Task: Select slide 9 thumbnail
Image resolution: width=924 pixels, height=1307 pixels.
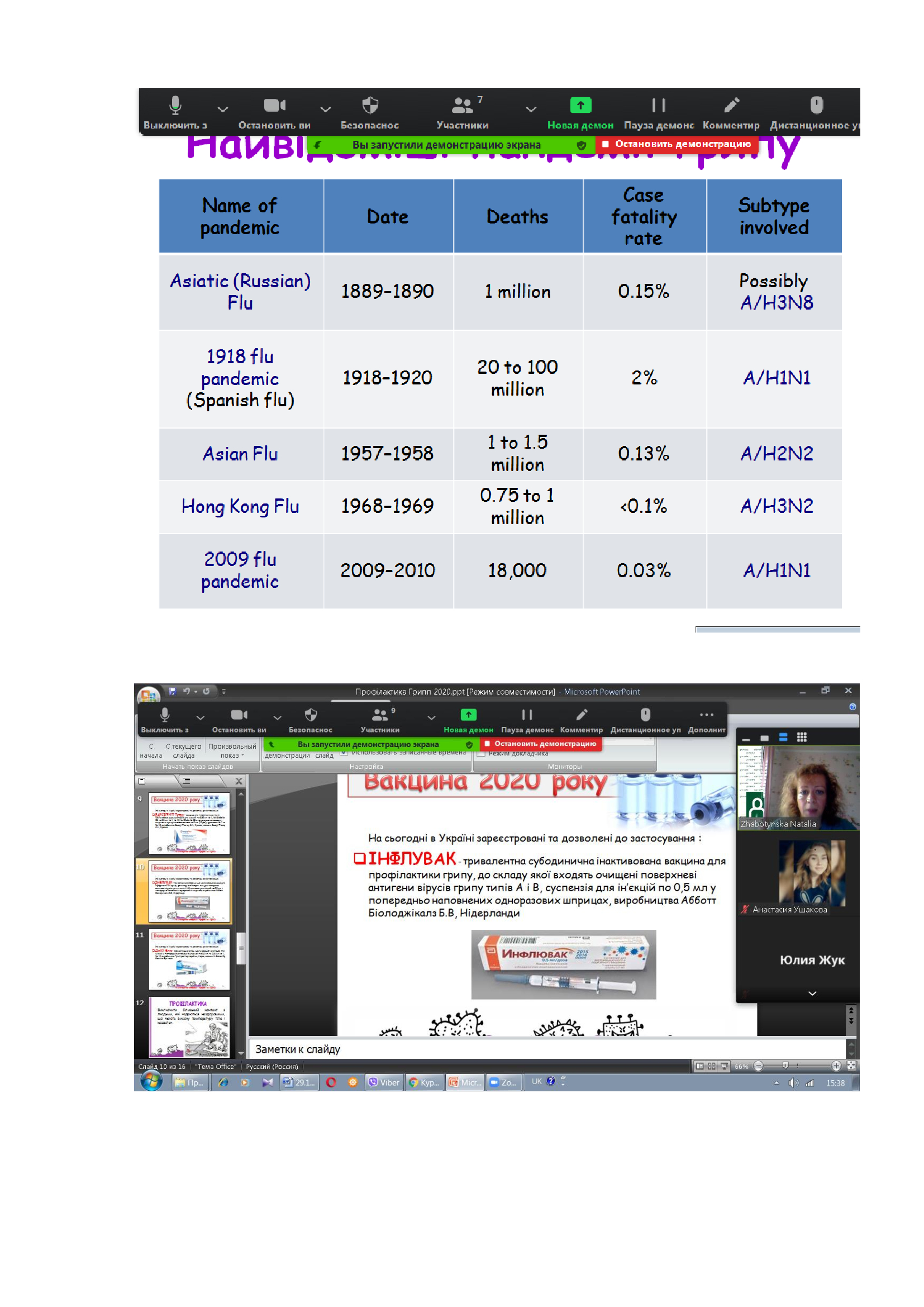Action: (x=189, y=824)
